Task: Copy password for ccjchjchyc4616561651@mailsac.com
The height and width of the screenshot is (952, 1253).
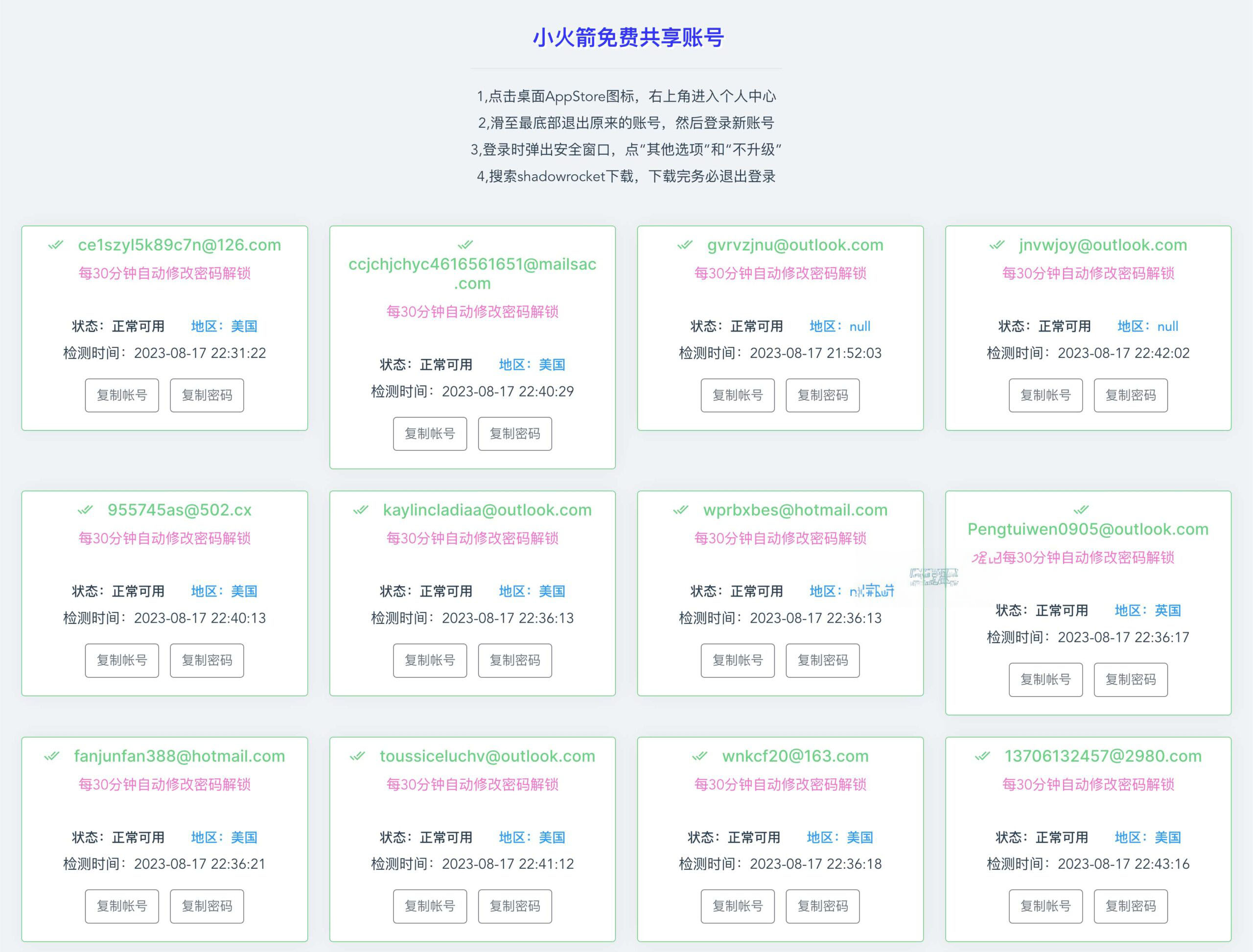Action: (x=515, y=434)
